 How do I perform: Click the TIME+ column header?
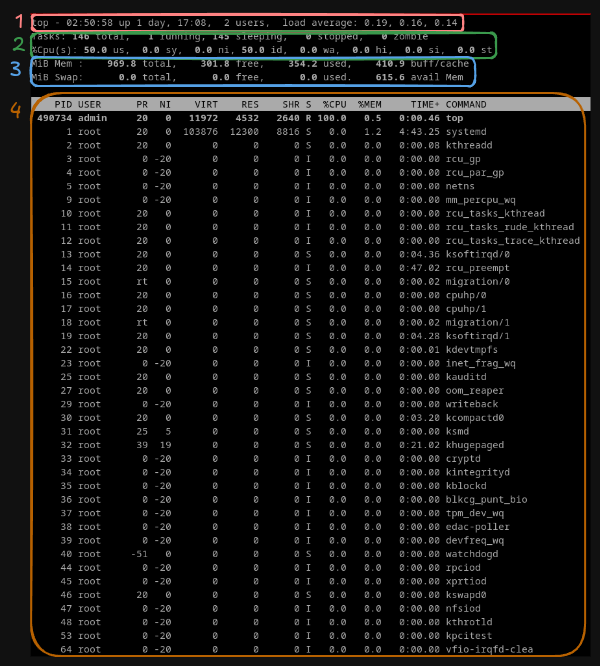tap(424, 104)
